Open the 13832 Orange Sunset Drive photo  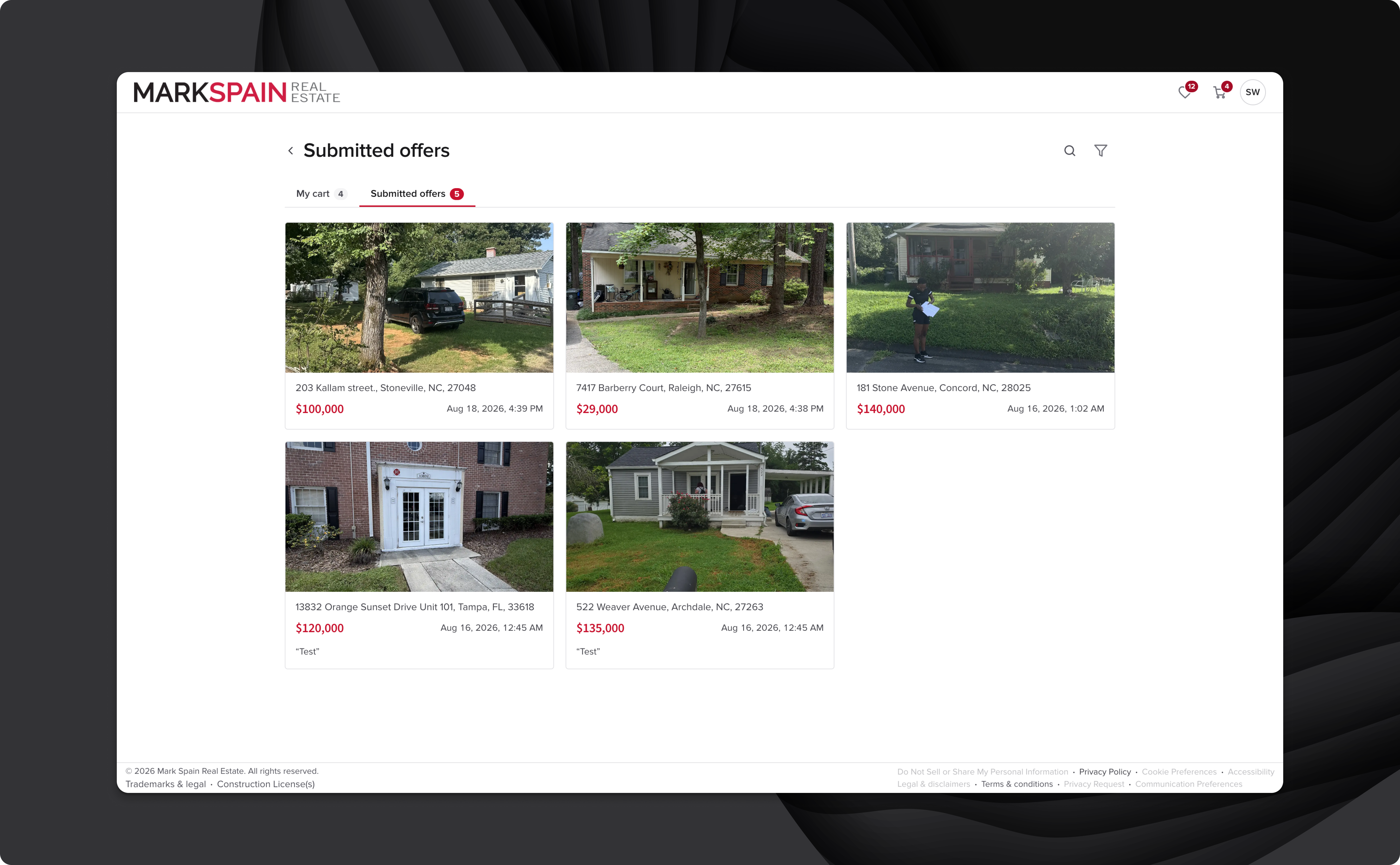click(419, 517)
